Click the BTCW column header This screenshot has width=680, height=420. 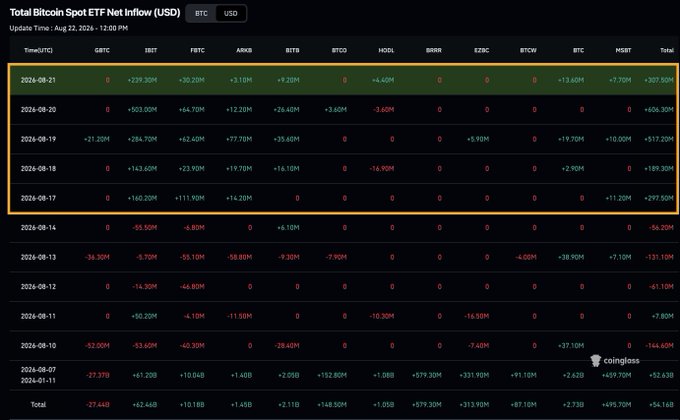pyautogui.click(x=528, y=50)
